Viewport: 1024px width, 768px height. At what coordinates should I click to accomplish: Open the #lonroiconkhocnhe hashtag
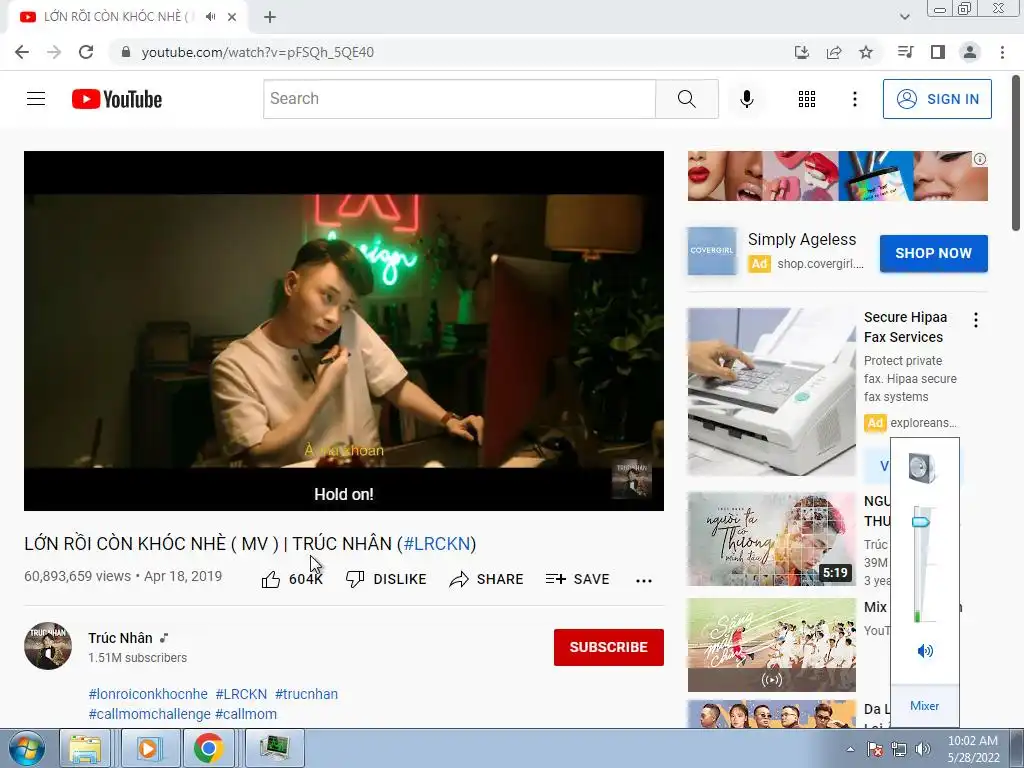tap(148, 694)
